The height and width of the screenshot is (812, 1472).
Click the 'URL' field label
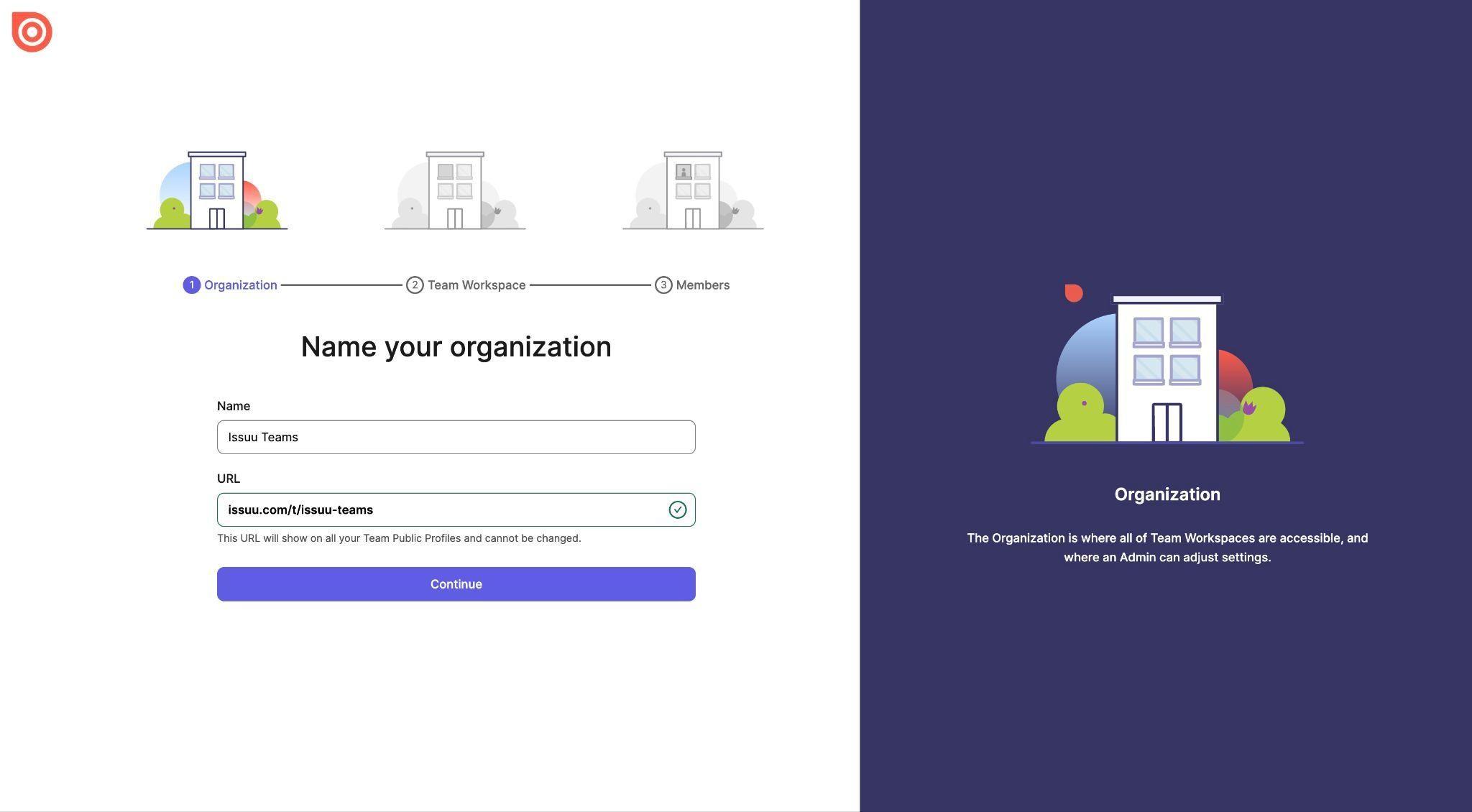pyautogui.click(x=229, y=479)
